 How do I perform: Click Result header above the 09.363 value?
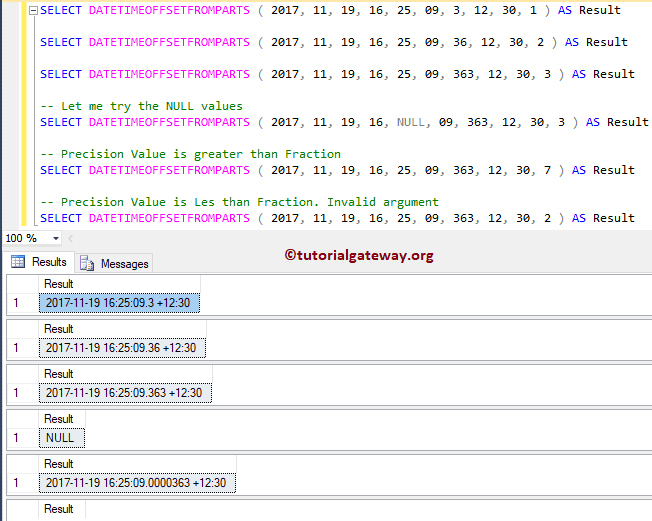pos(125,374)
